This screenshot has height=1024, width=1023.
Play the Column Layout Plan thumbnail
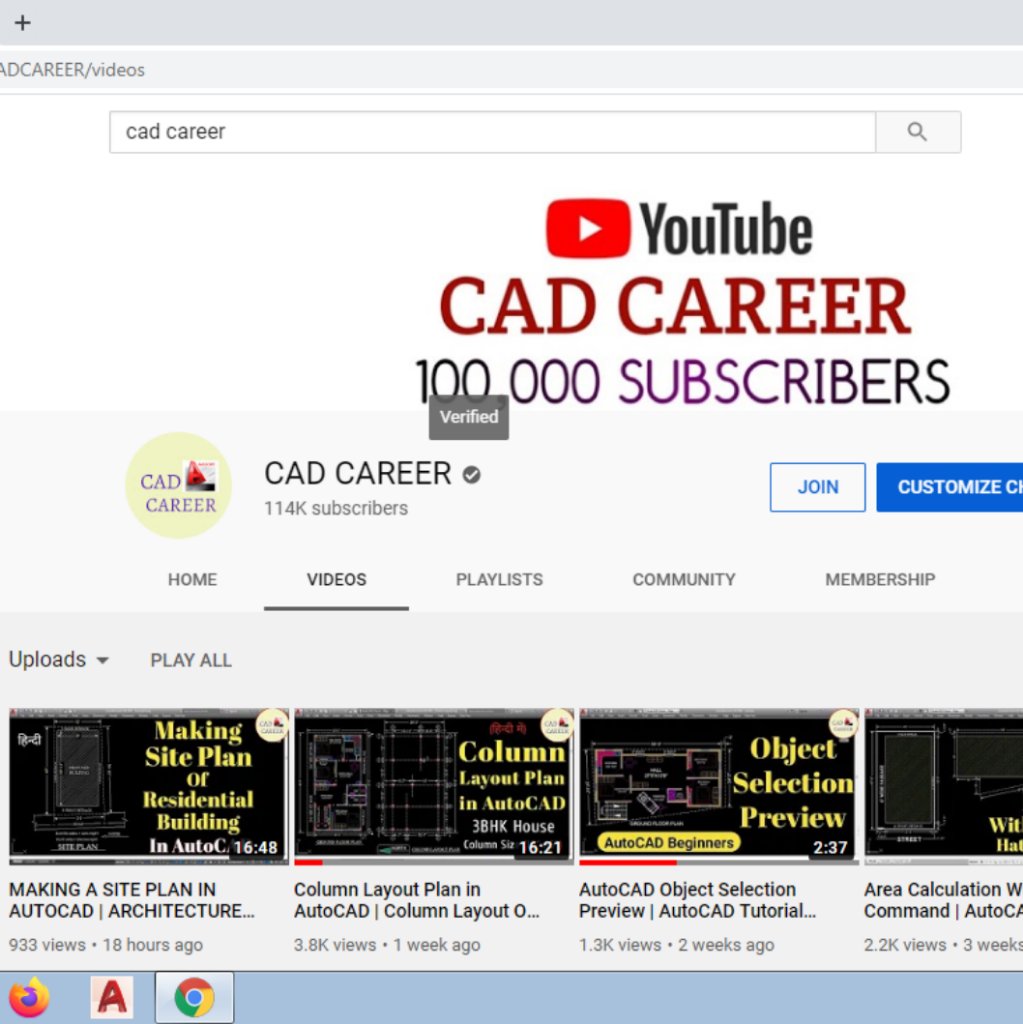(434, 786)
